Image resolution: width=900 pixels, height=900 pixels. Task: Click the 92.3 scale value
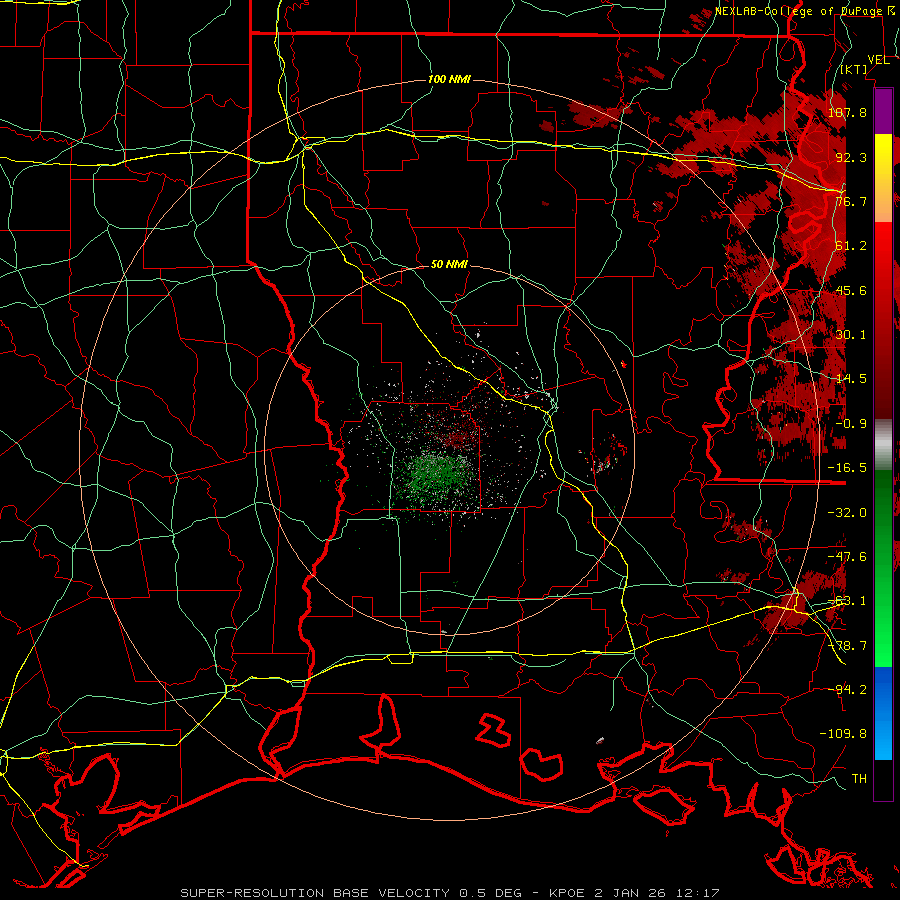click(851, 157)
